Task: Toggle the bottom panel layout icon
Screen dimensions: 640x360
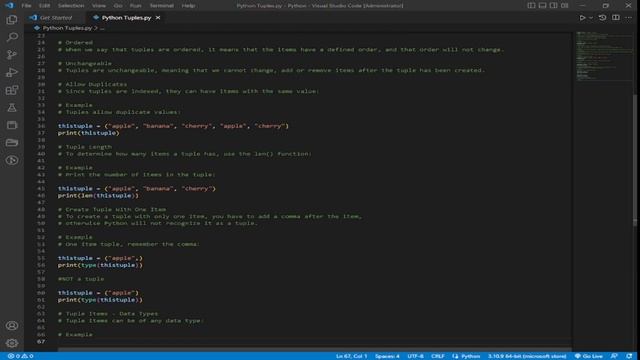Action: (542, 5)
